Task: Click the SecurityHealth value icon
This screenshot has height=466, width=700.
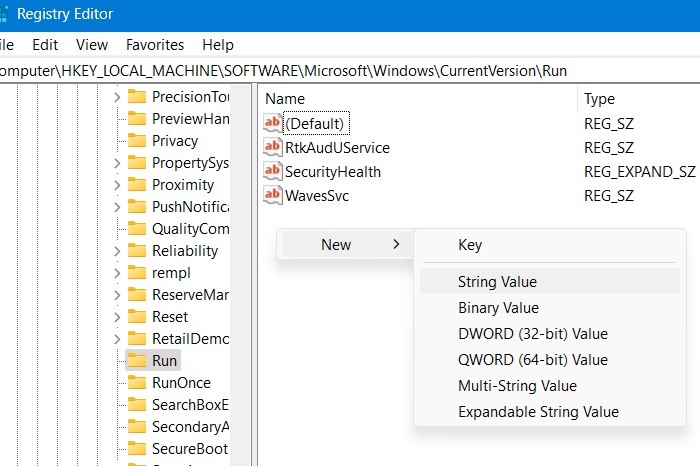Action: coord(272,171)
